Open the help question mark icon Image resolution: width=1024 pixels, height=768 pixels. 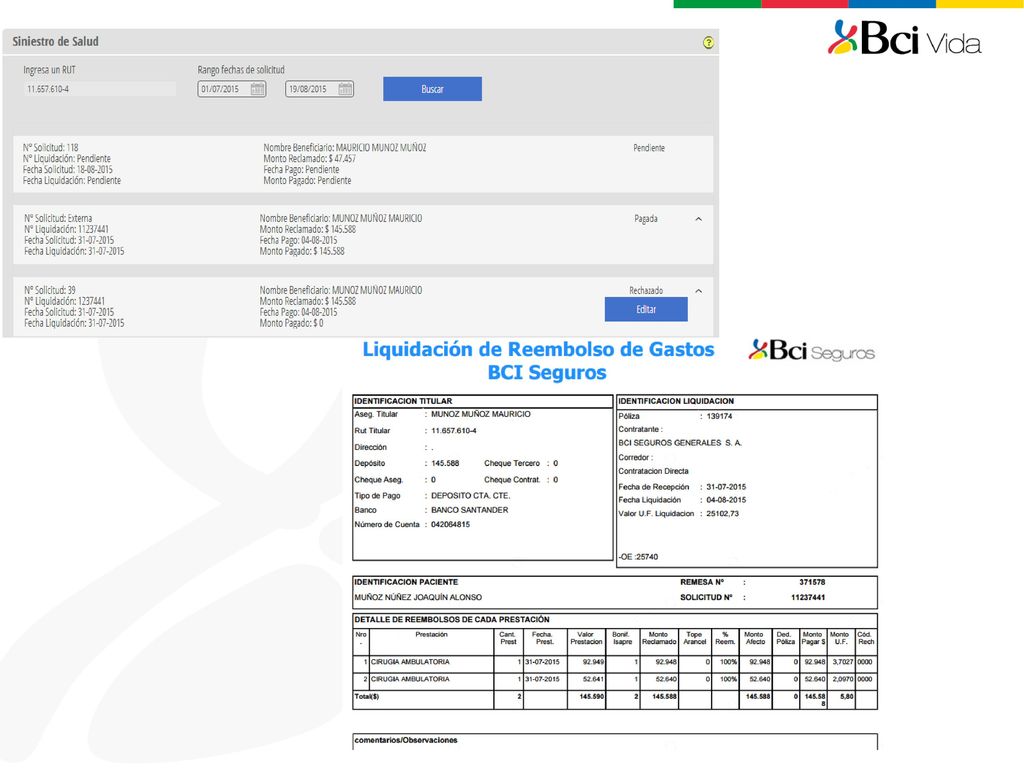[x=708, y=42]
